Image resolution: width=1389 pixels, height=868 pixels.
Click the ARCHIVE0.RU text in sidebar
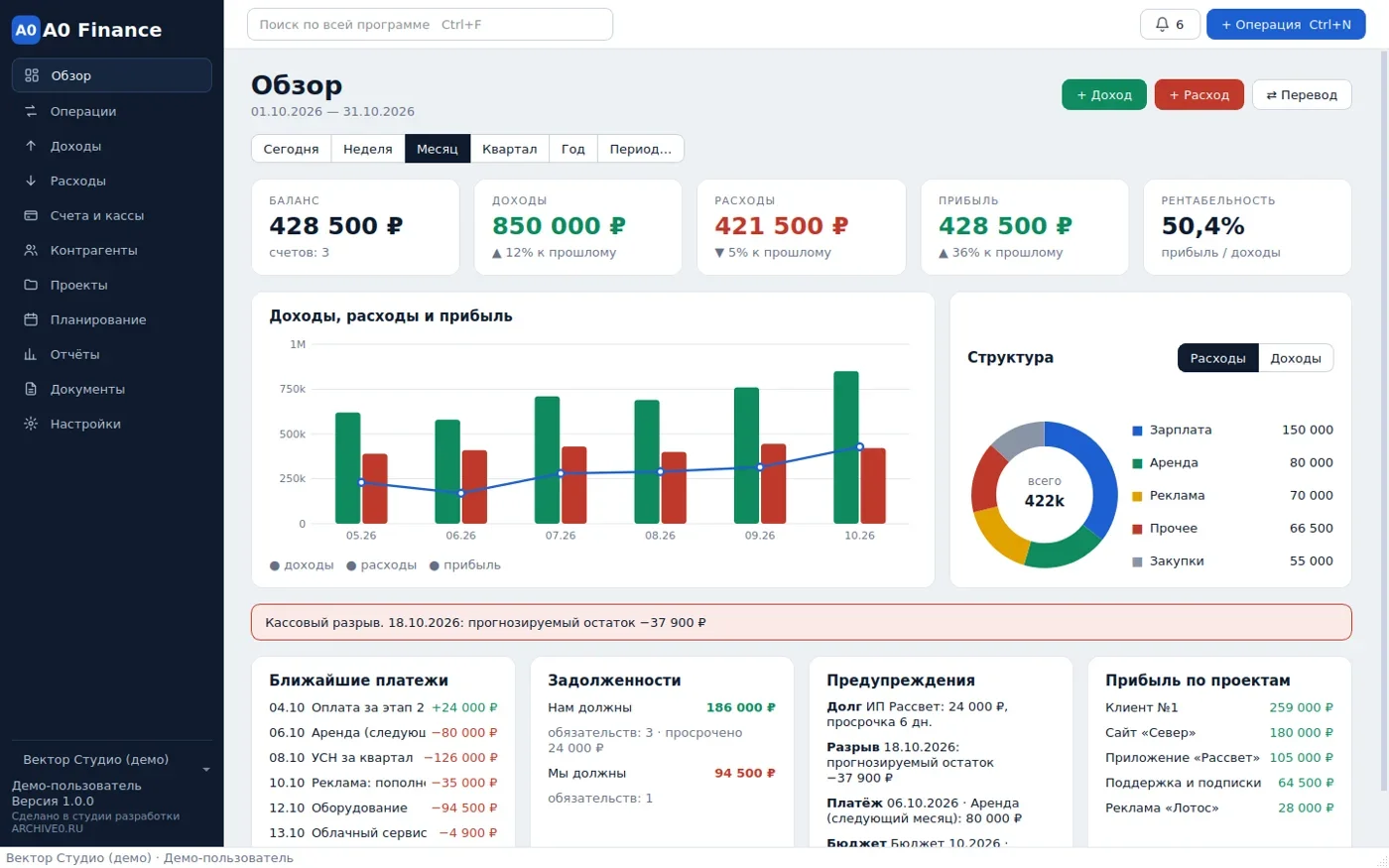click(x=48, y=828)
